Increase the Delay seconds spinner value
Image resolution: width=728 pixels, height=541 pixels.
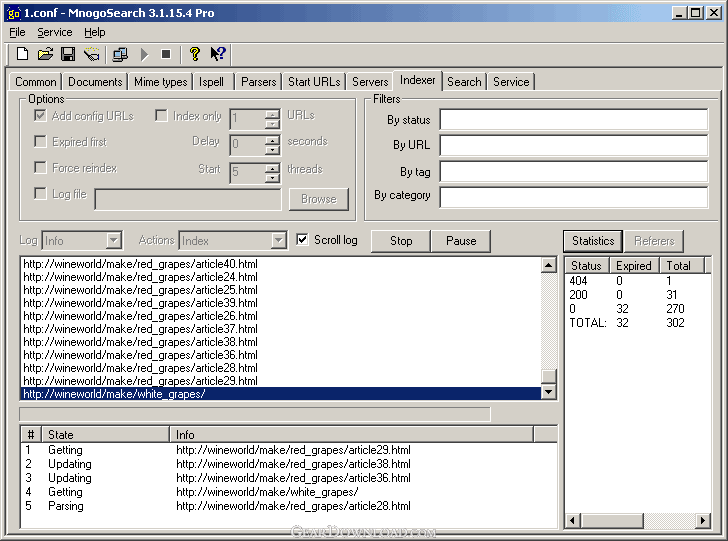272,139
